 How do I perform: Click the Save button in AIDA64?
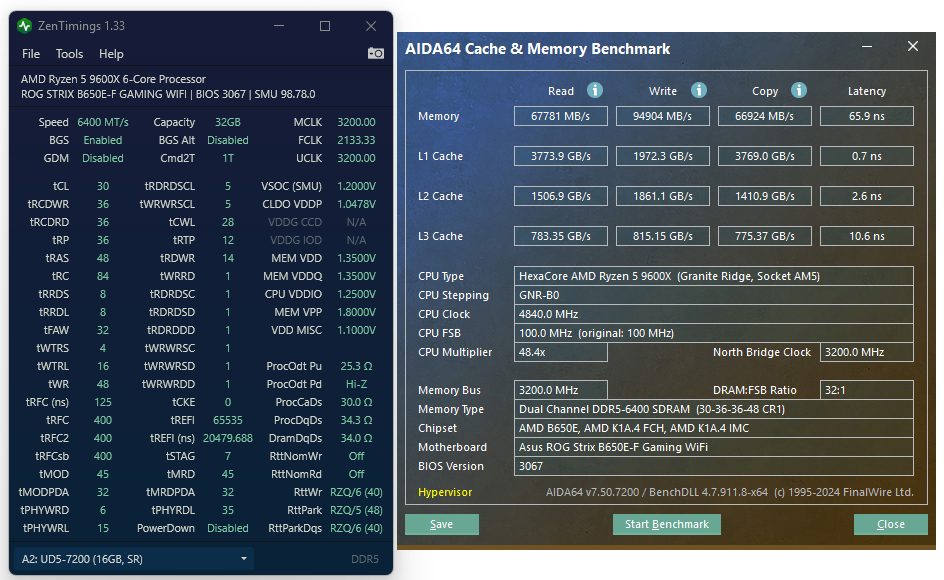(x=442, y=524)
